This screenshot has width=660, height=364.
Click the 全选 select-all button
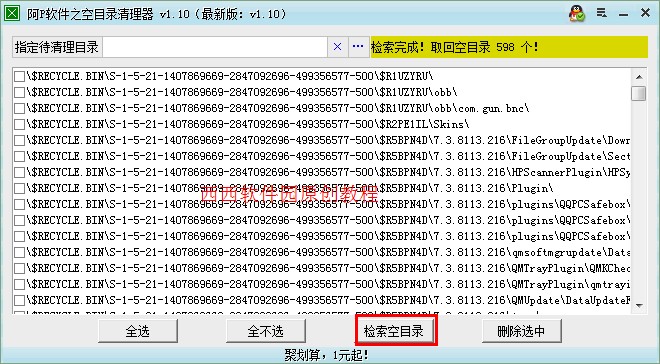click(x=138, y=331)
